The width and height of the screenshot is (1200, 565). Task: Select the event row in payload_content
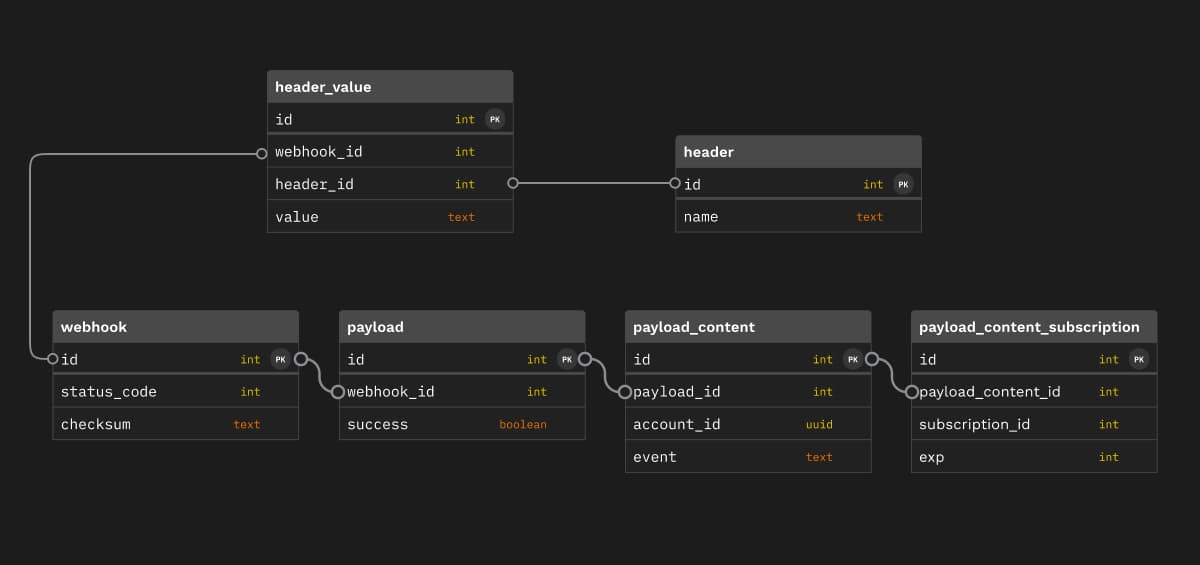click(x=748, y=457)
